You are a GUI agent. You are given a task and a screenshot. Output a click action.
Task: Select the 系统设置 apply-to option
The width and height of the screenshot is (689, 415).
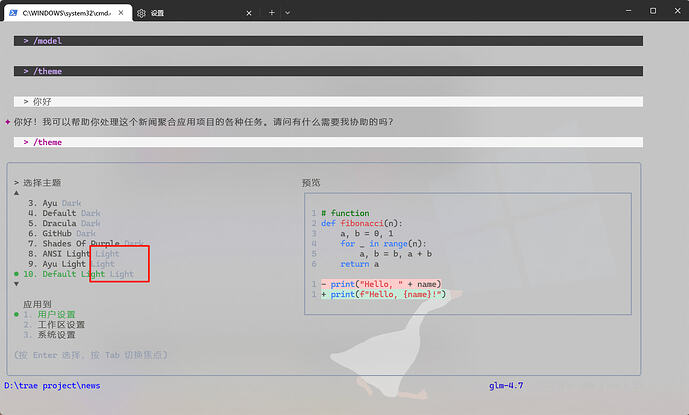click(56, 335)
